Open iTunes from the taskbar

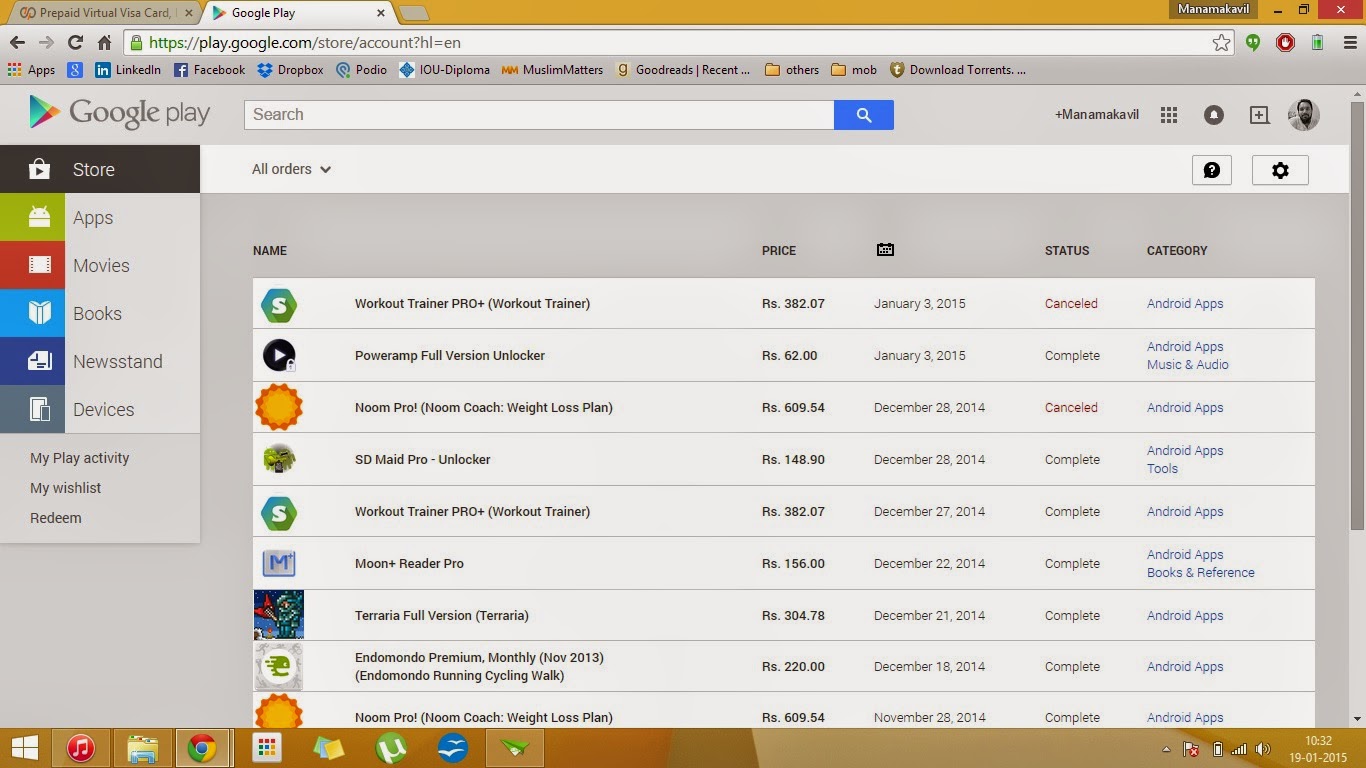[80, 748]
